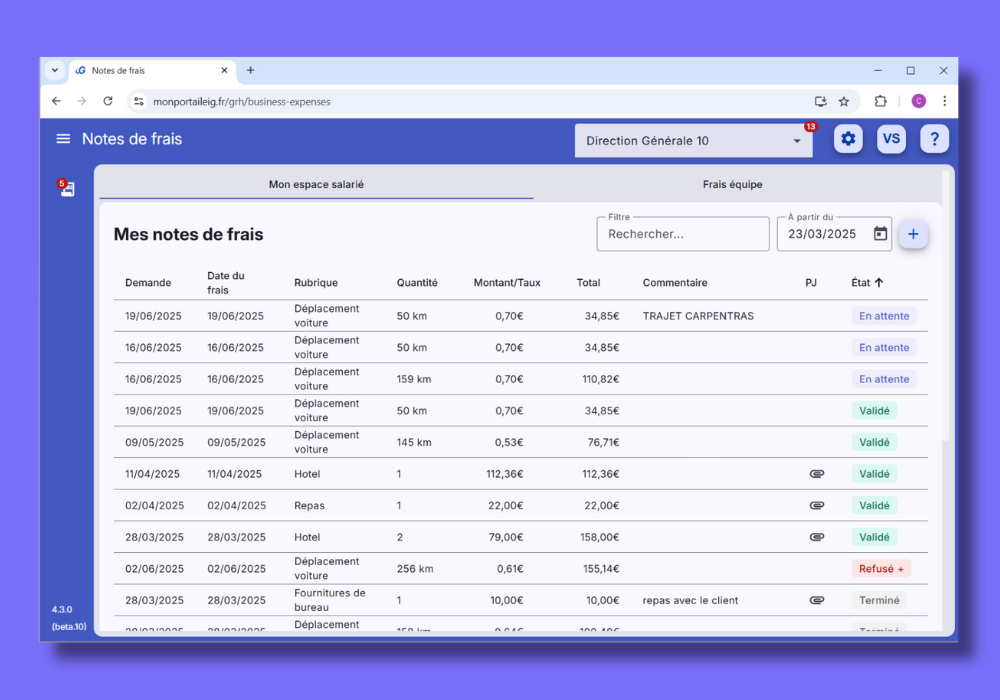Click the TRAJET CARPENTRAS comment

698,316
